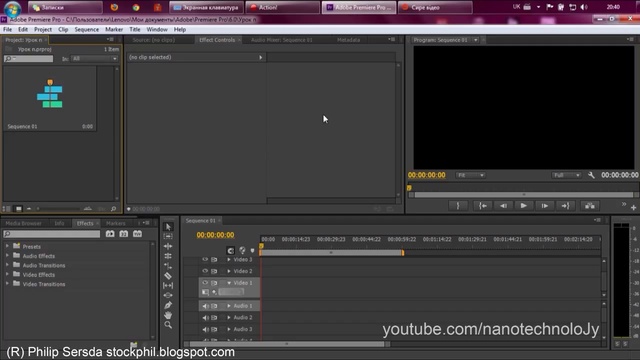Expand the Audio 1 track

[x=229, y=306]
